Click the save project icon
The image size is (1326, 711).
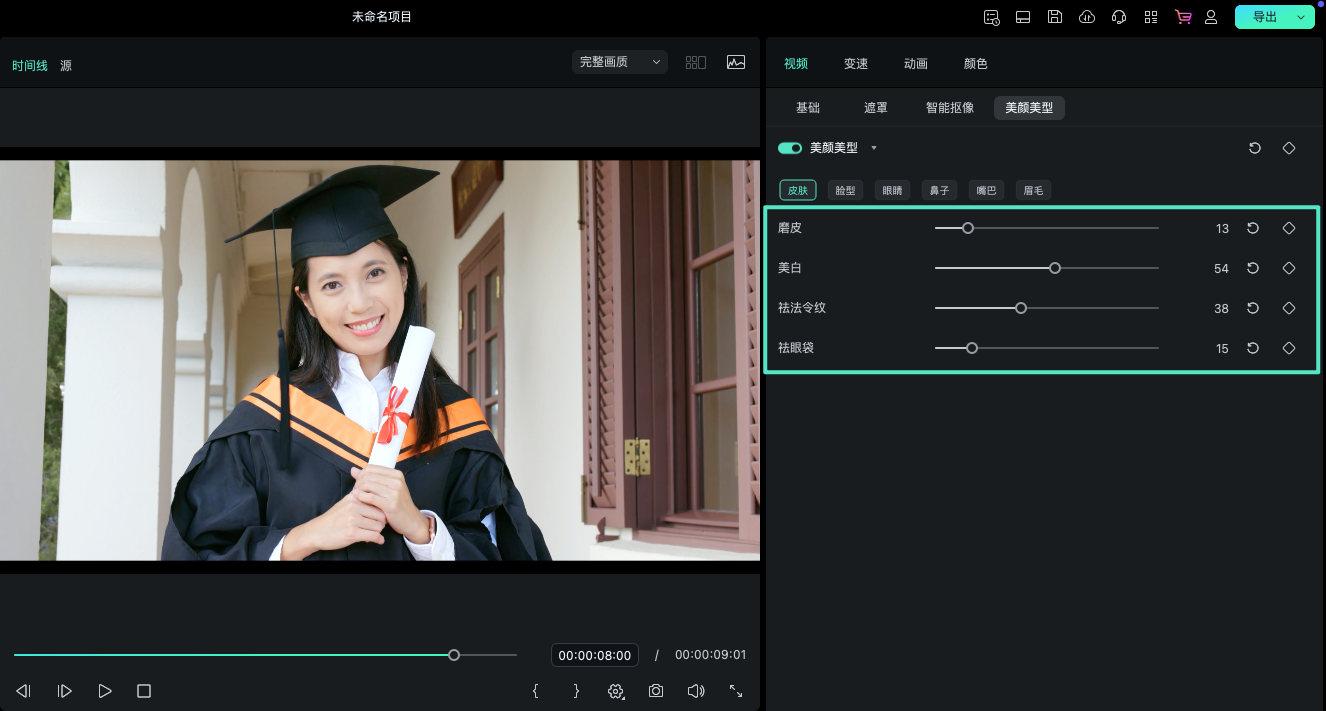point(1055,17)
